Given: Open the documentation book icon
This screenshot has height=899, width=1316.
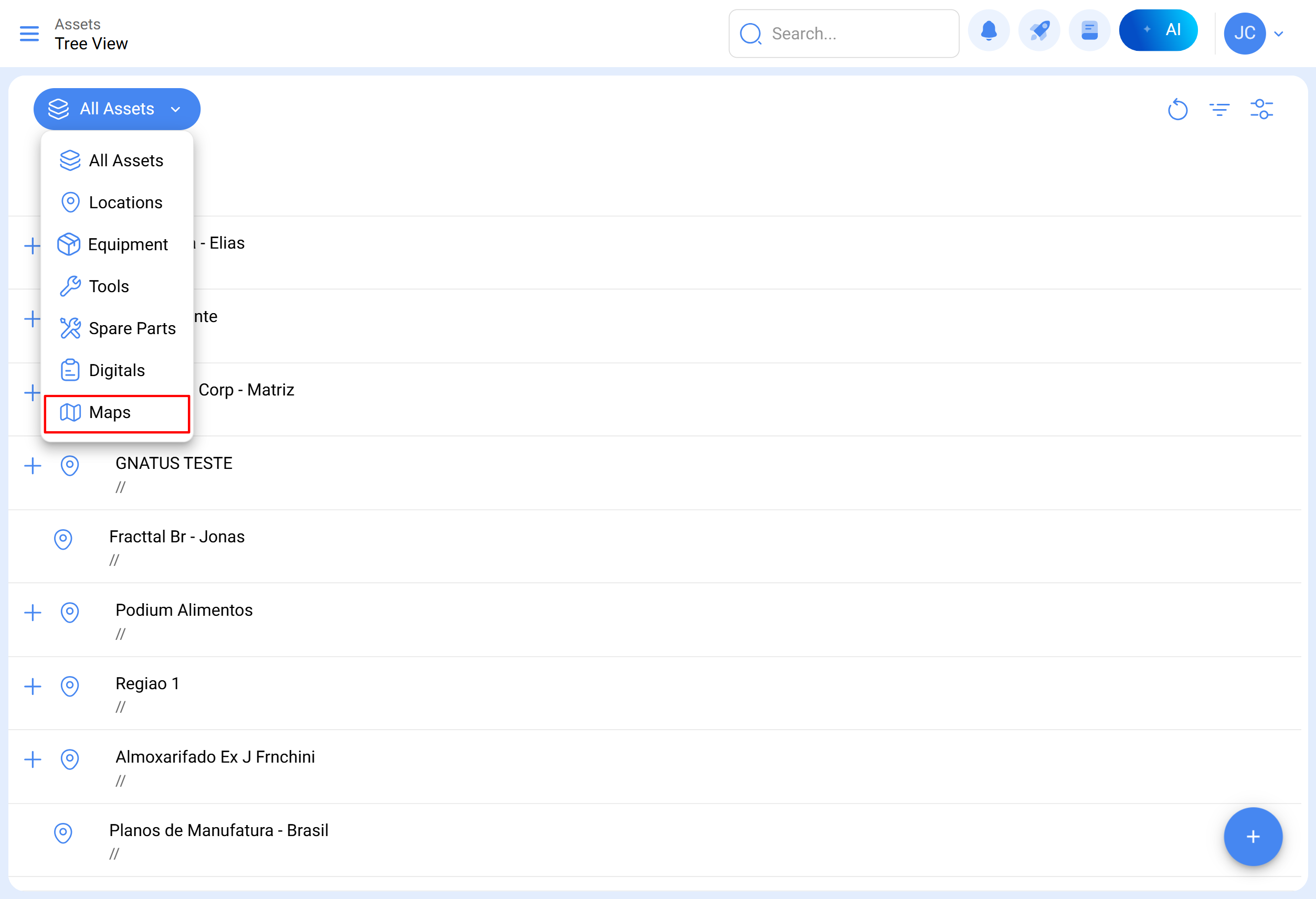Looking at the screenshot, I should point(1089,31).
